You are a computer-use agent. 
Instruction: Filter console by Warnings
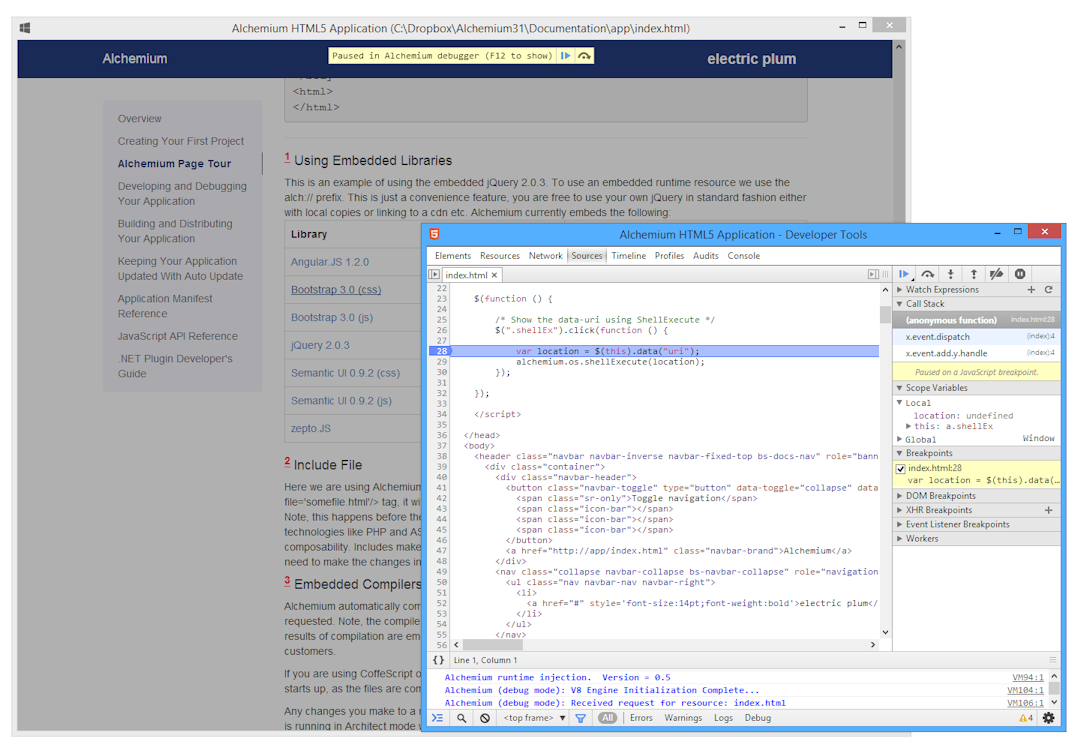[683, 718]
